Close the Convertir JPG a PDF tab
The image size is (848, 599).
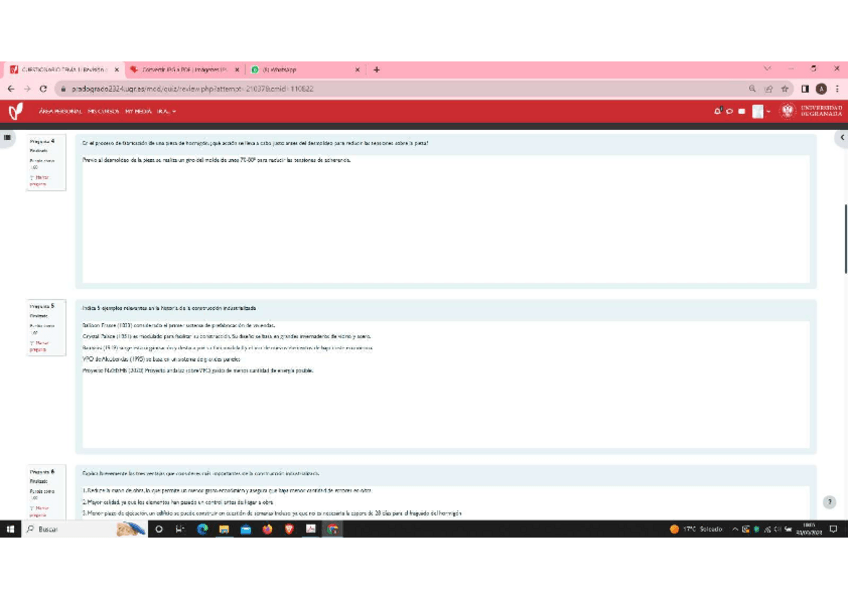click(237, 70)
